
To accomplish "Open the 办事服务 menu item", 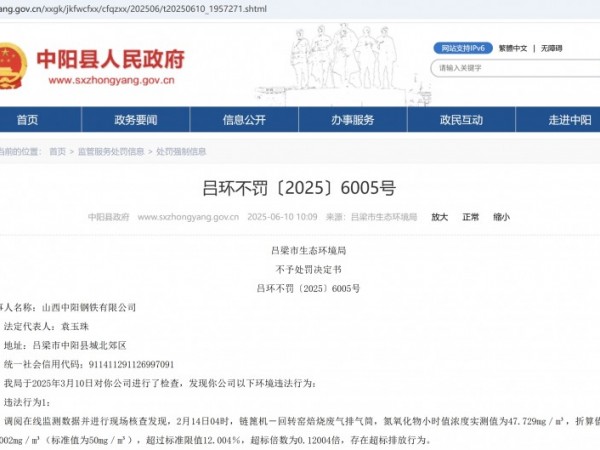I will (352, 120).
